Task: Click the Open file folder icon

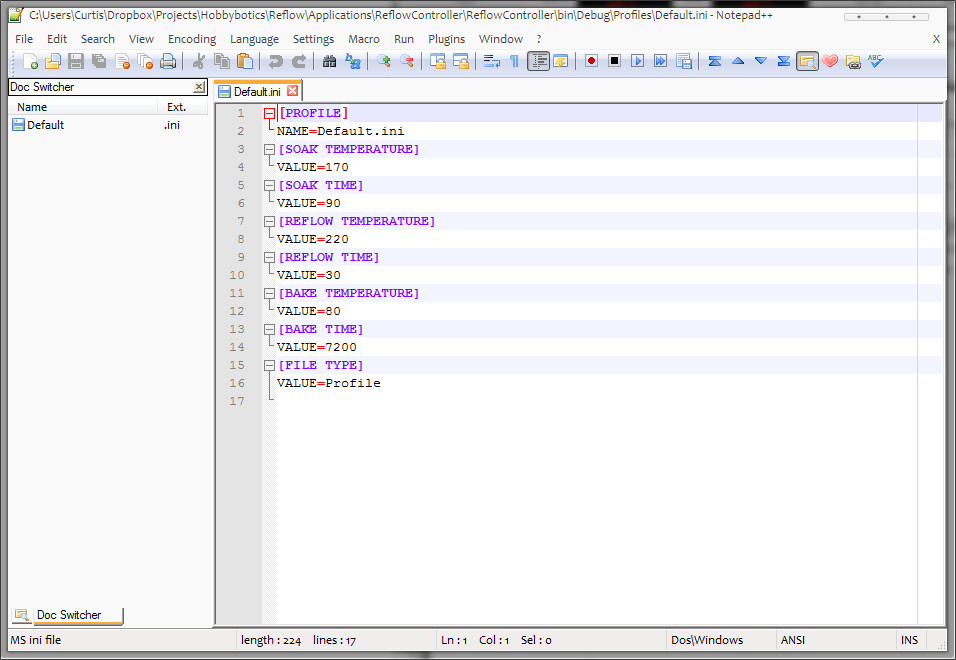Action: [x=53, y=61]
